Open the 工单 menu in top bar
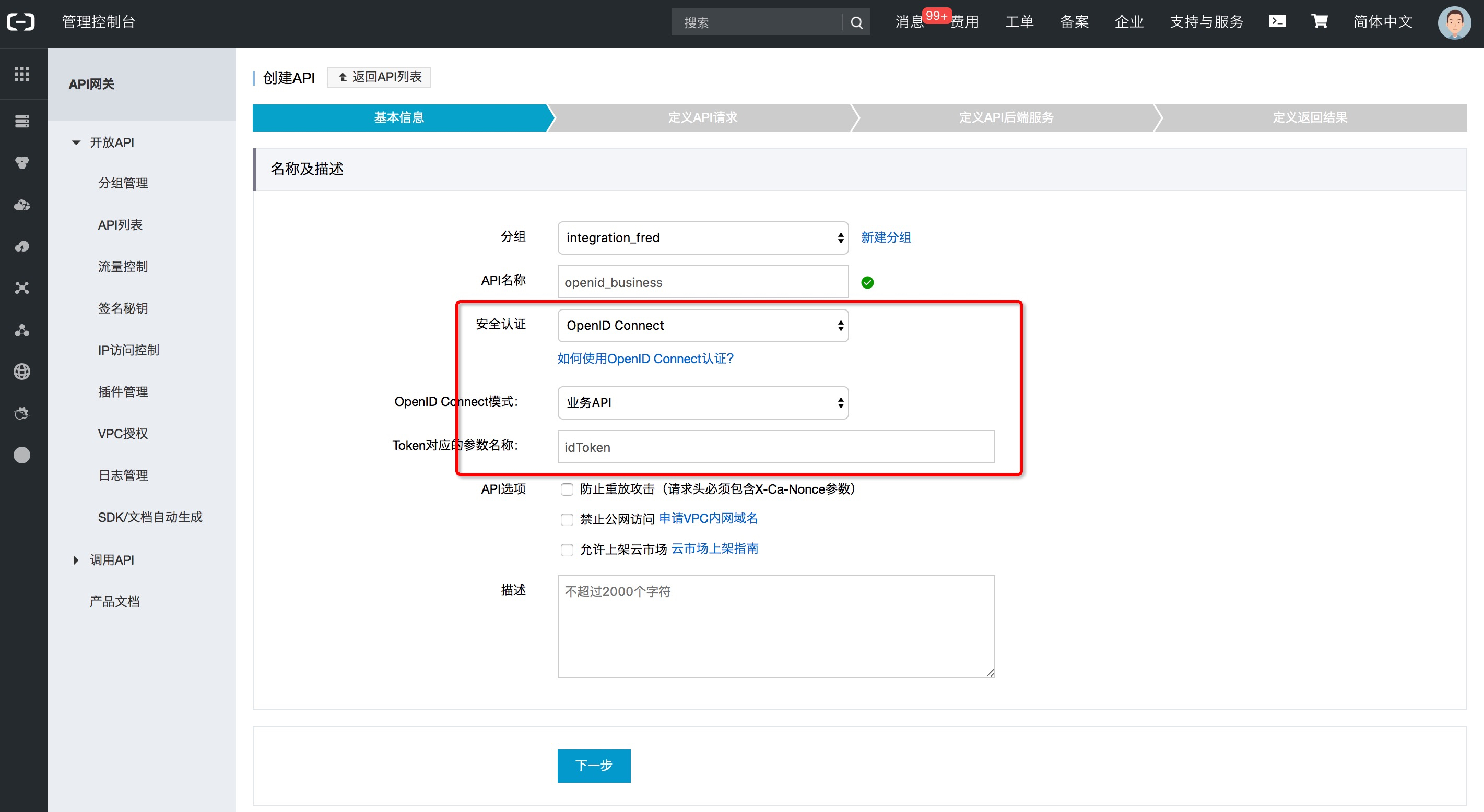 1019,21
